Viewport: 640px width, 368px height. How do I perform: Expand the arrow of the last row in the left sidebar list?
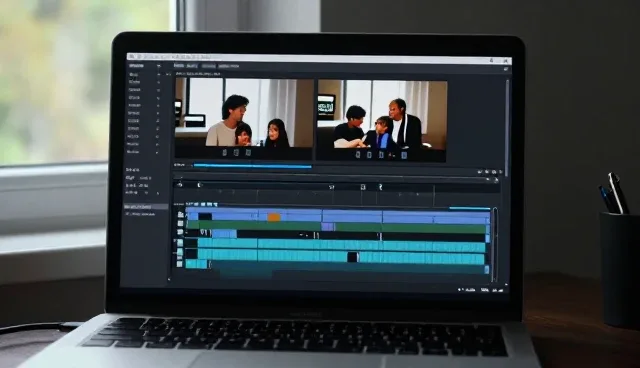point(157,152)
